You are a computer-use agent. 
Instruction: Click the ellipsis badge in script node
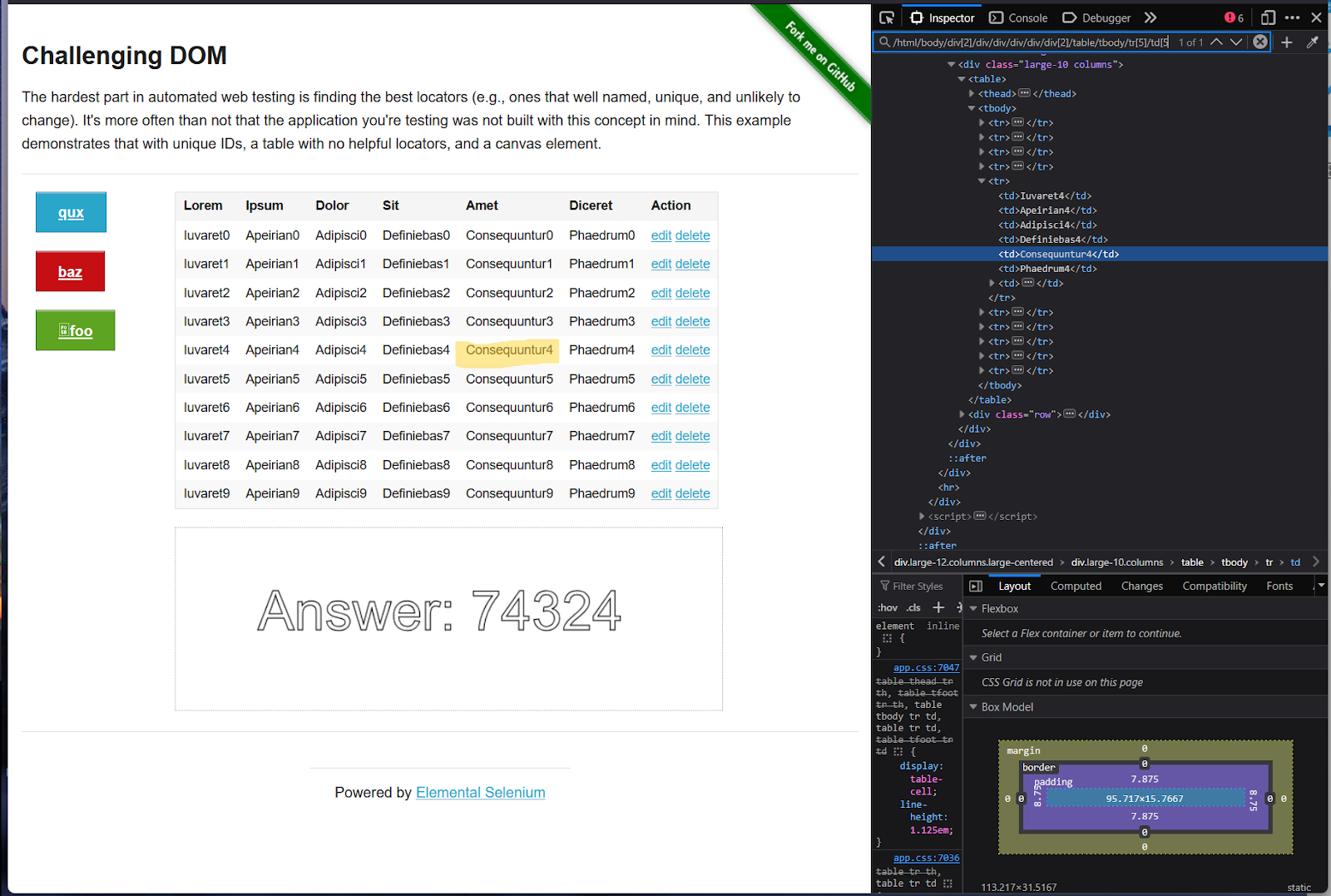[x=980, y=516]
